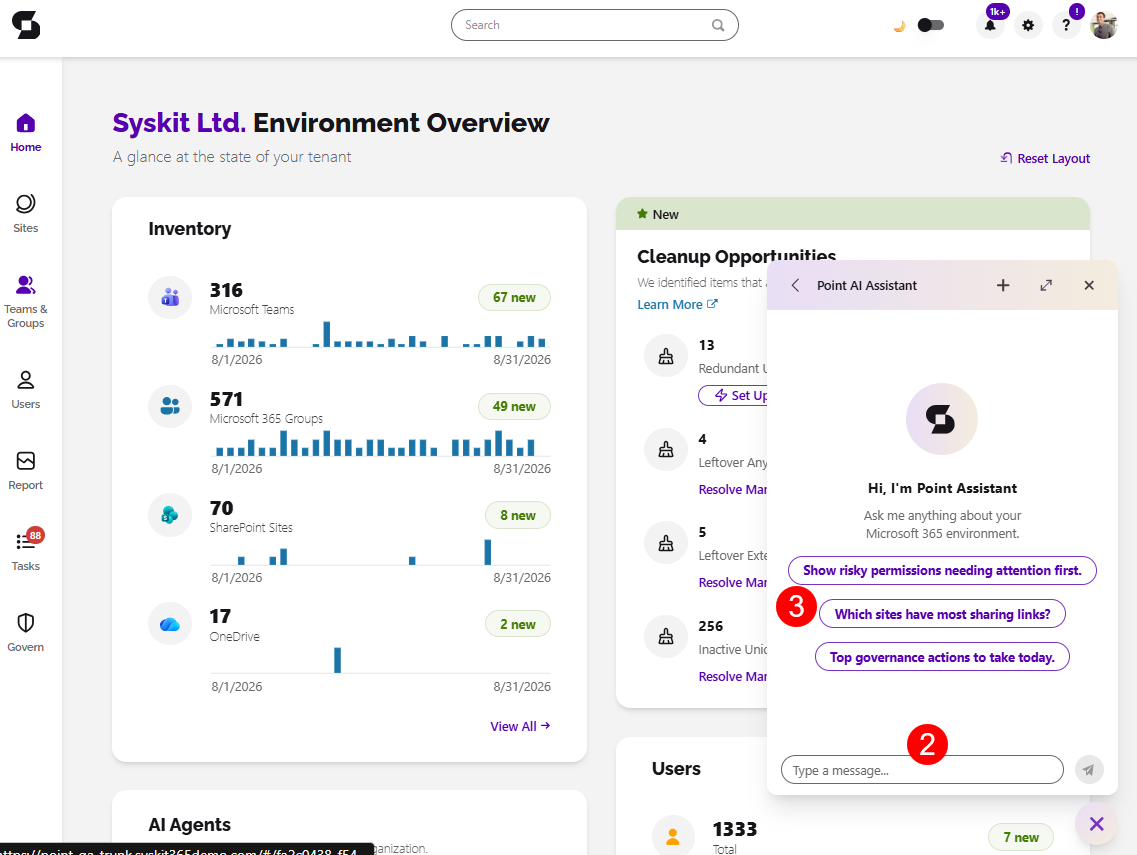Open the Govern shield section

click(x=25, y=632)
